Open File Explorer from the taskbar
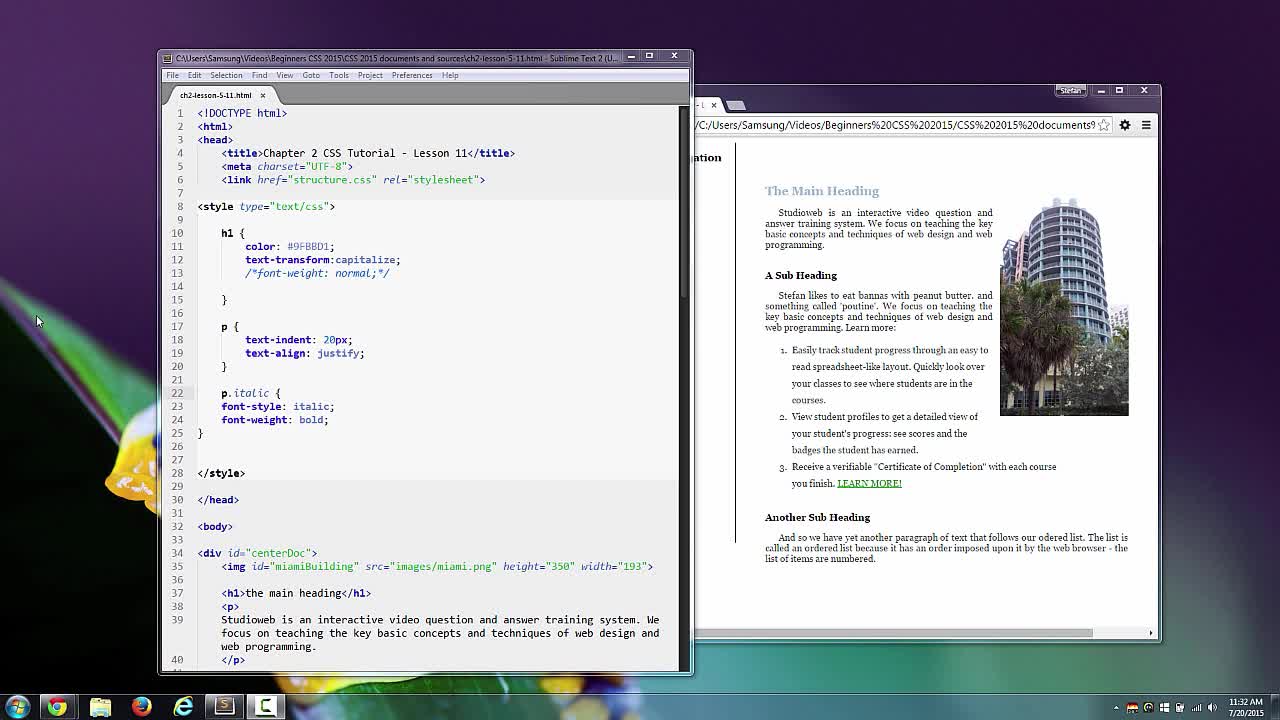This screenshot has width=1280, height=720. [x=100, y=707]
